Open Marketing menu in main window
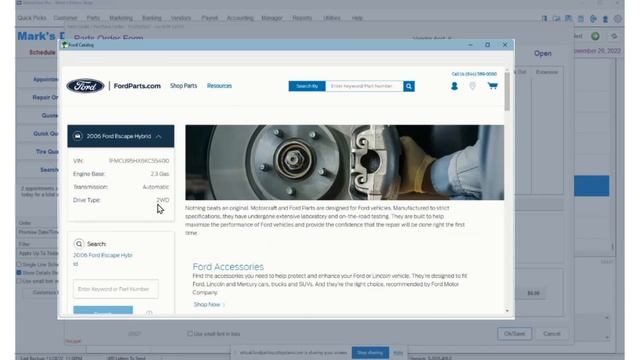Screen dimensions: 640x360 point(121,18)
